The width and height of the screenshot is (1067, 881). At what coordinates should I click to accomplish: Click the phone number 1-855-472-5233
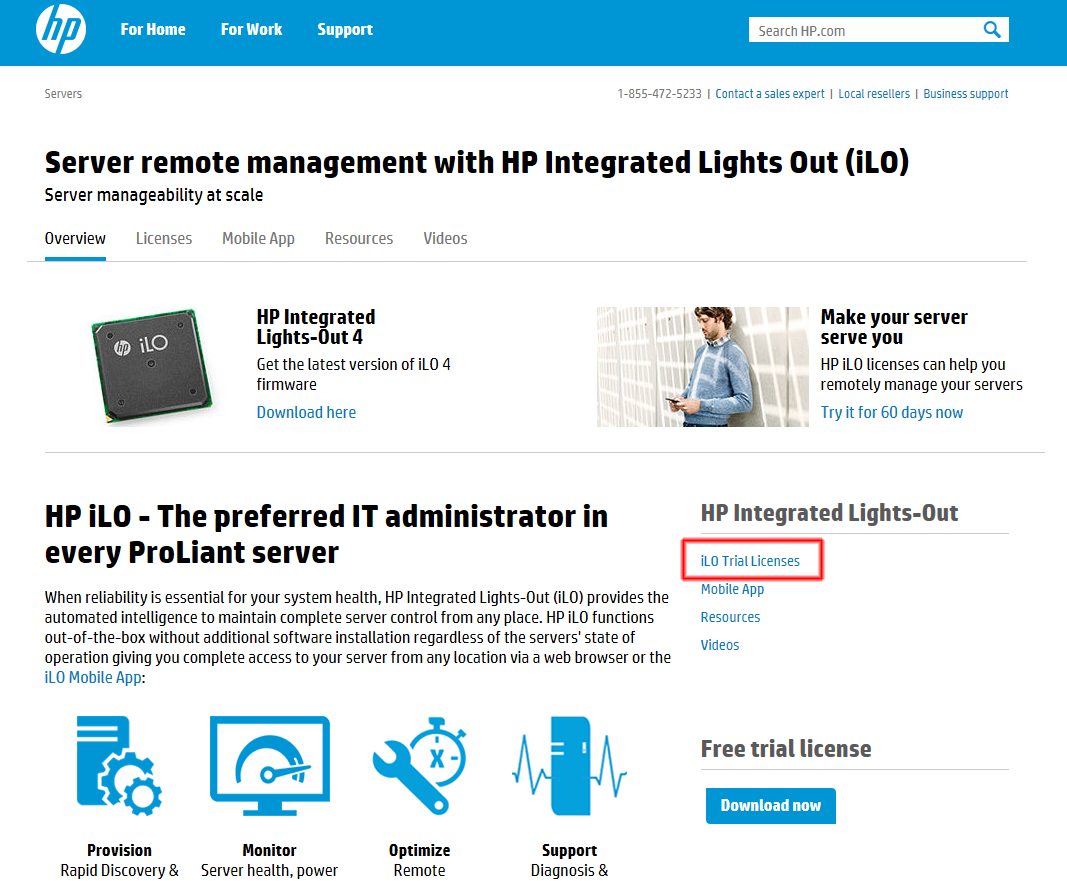coord(659,94)
